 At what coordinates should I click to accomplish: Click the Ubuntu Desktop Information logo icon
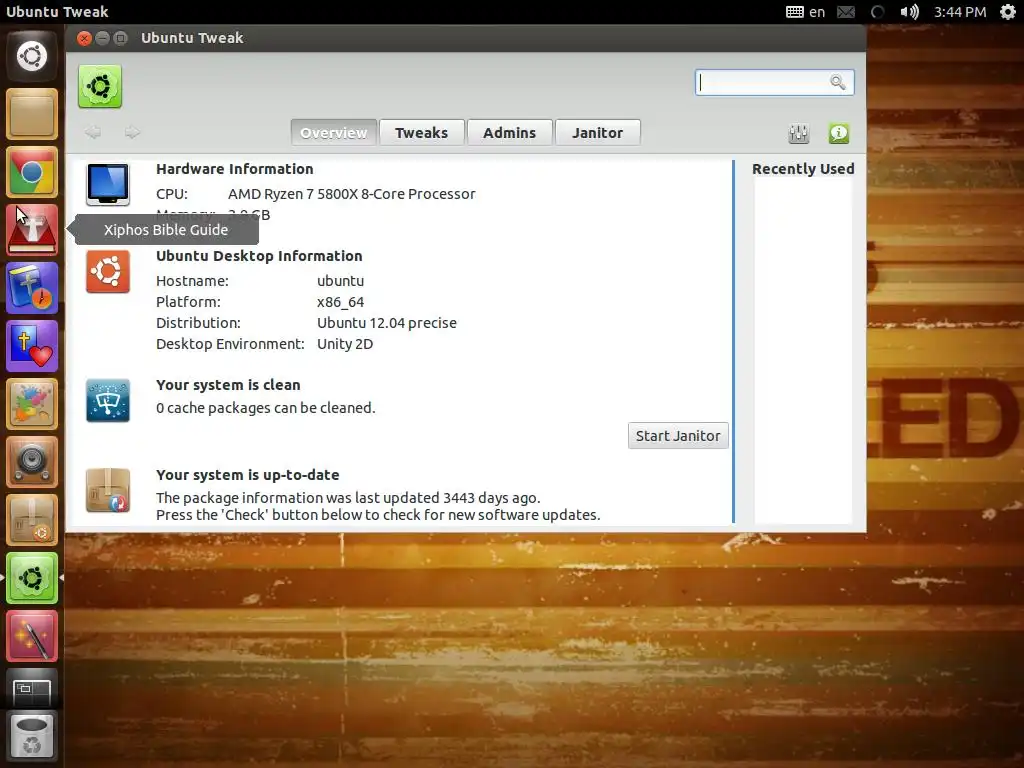pos(108,272)
